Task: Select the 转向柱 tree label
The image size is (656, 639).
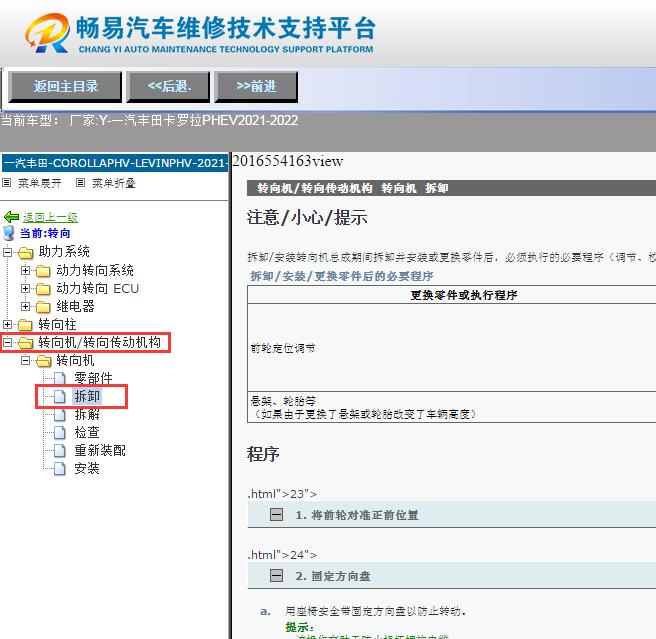Action: (x=57, y=324)
